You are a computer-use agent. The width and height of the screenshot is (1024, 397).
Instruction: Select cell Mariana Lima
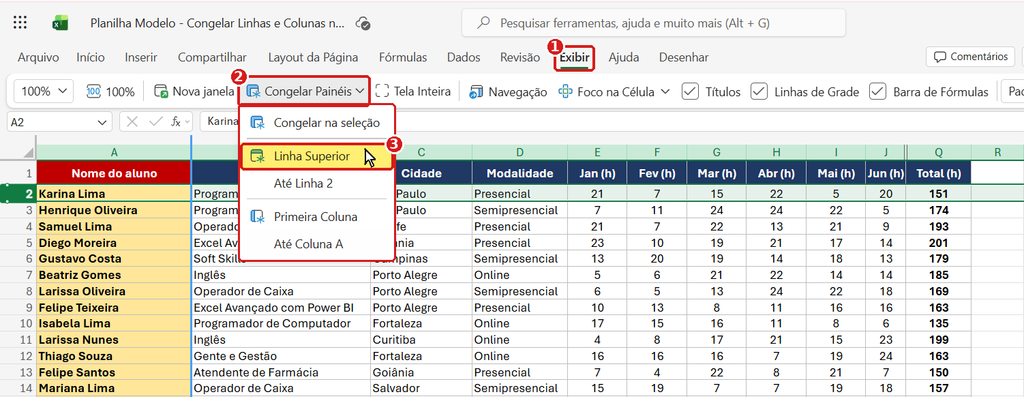coord(114,389)
